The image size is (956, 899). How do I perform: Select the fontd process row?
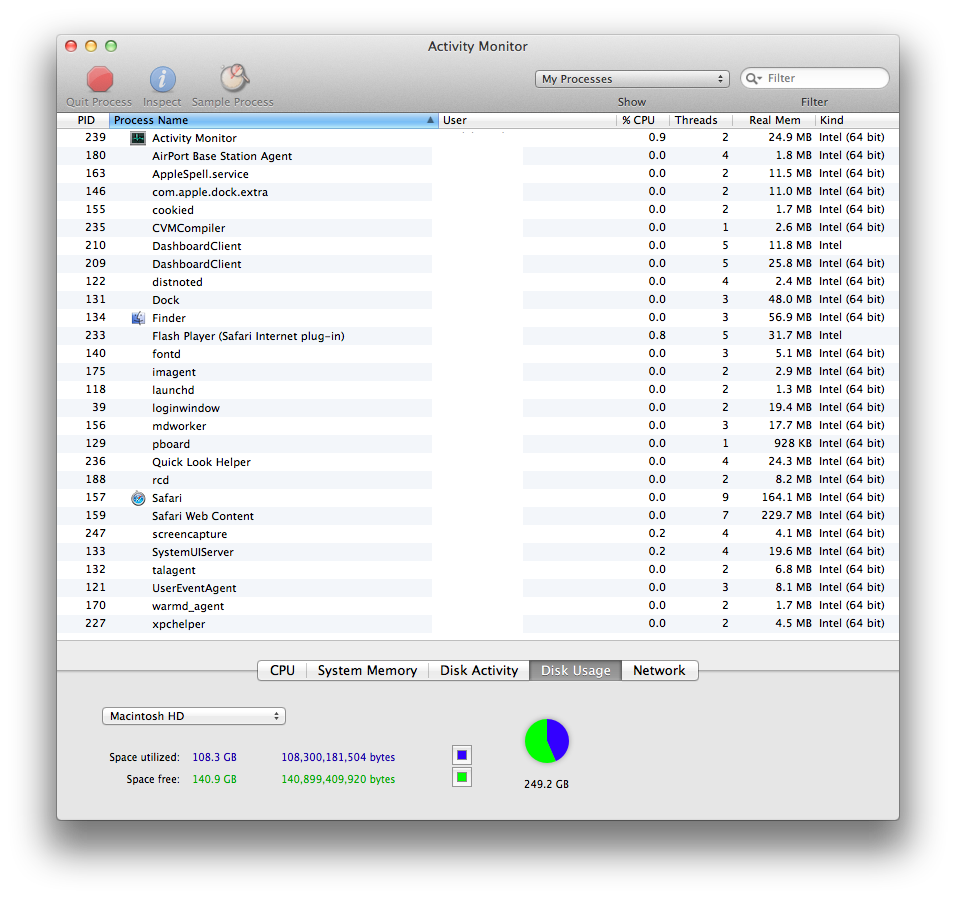pos(478,354)
